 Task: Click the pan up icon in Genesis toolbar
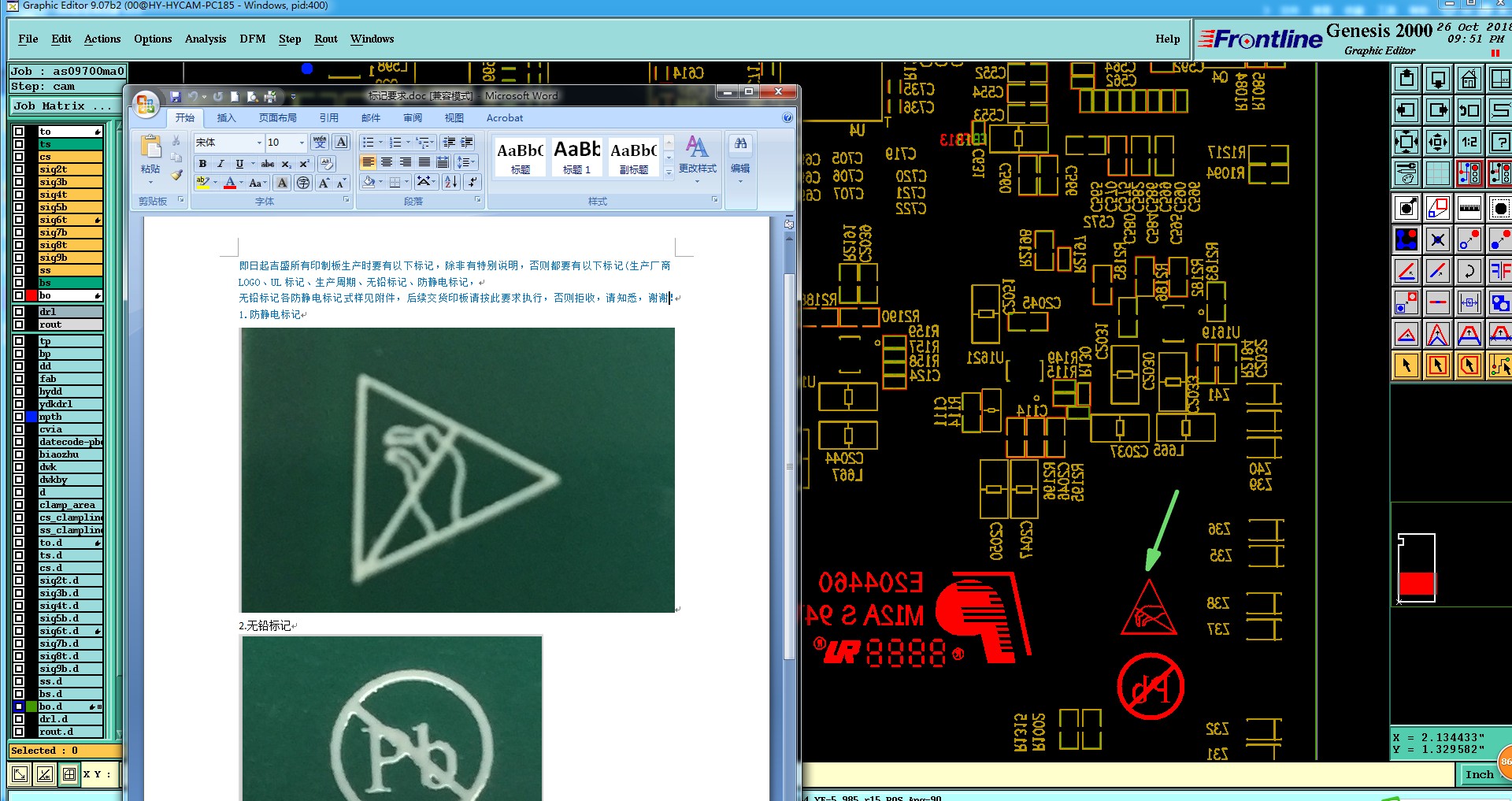(x=1406, y=79)
